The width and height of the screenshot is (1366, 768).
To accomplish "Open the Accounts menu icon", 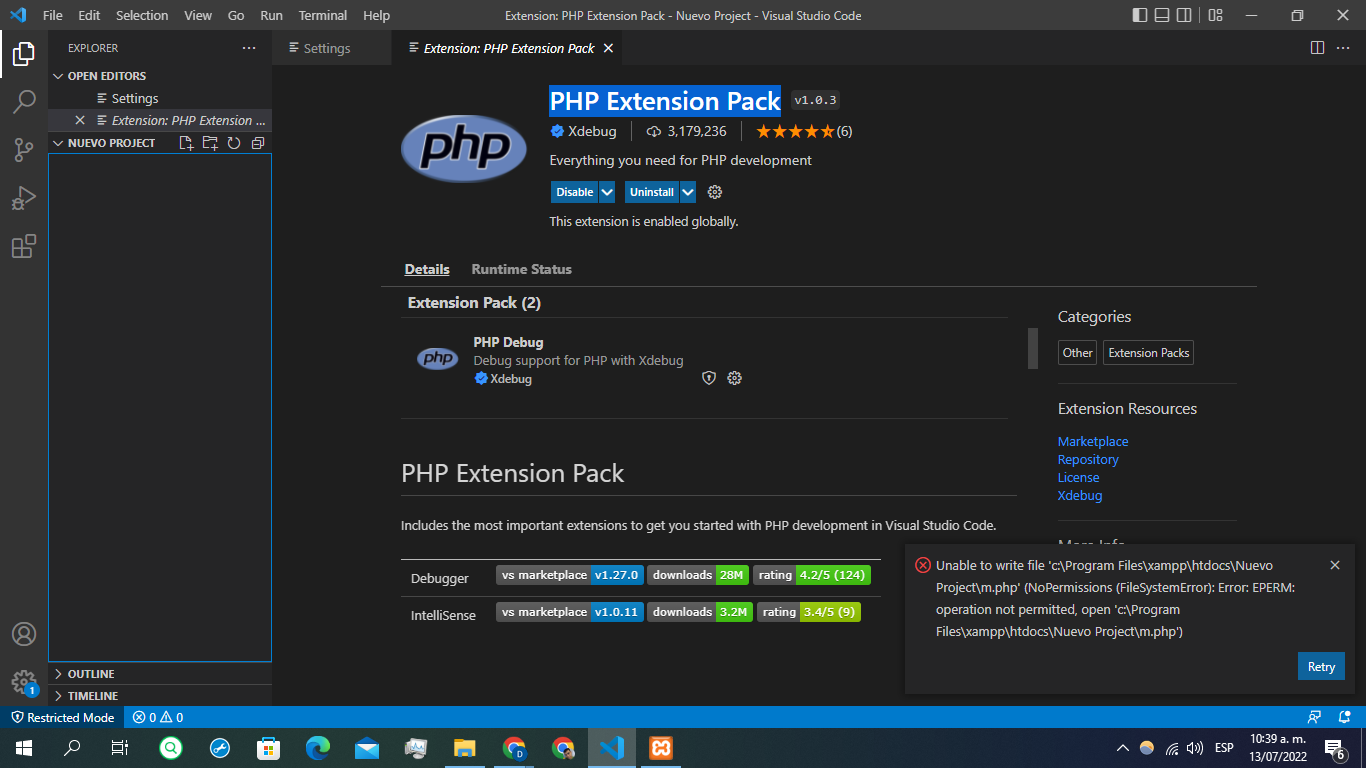I will (24, 634).
